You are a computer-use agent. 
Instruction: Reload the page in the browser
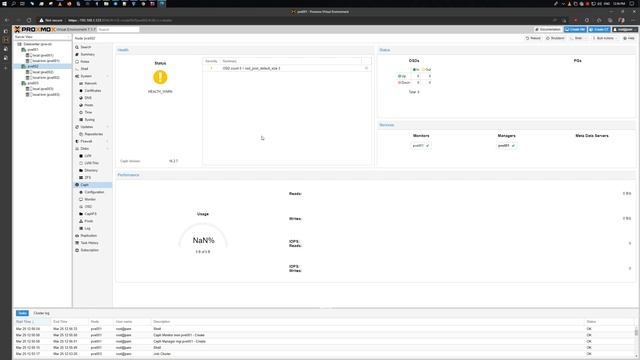click(29, 20)
